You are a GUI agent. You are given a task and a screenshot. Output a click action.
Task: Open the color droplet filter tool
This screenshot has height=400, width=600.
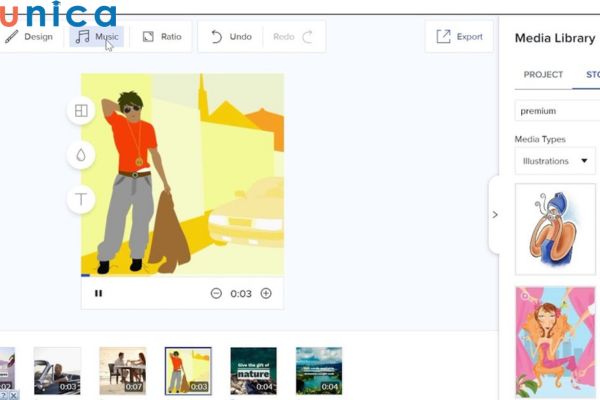[x=81, y=155]
